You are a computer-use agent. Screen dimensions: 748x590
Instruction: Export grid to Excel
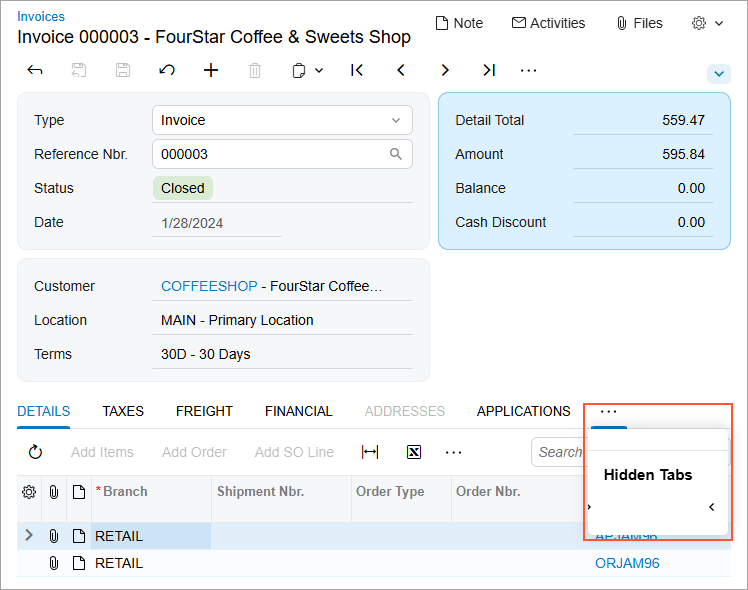click(414, 452)
